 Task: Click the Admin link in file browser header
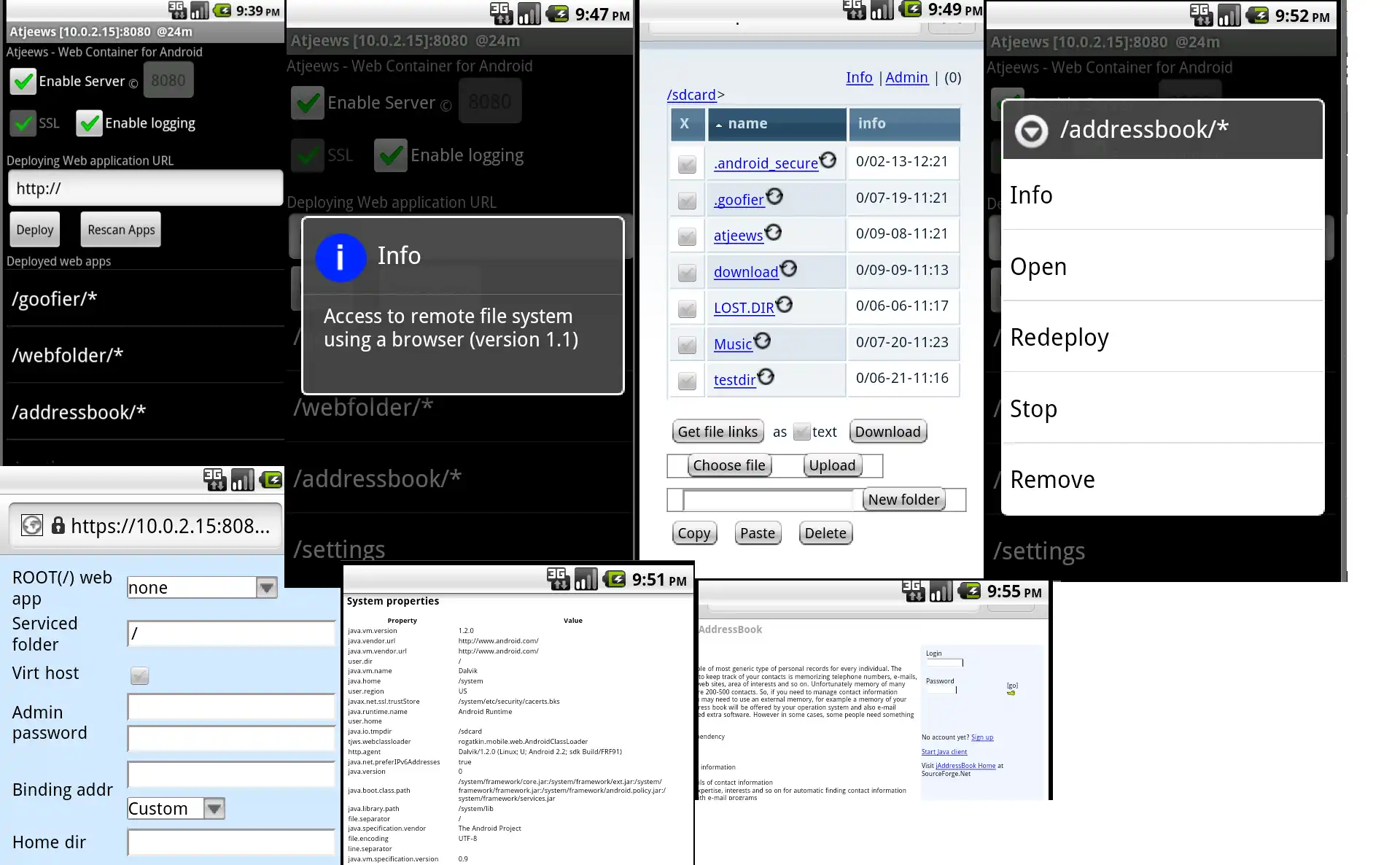(907, 77)
